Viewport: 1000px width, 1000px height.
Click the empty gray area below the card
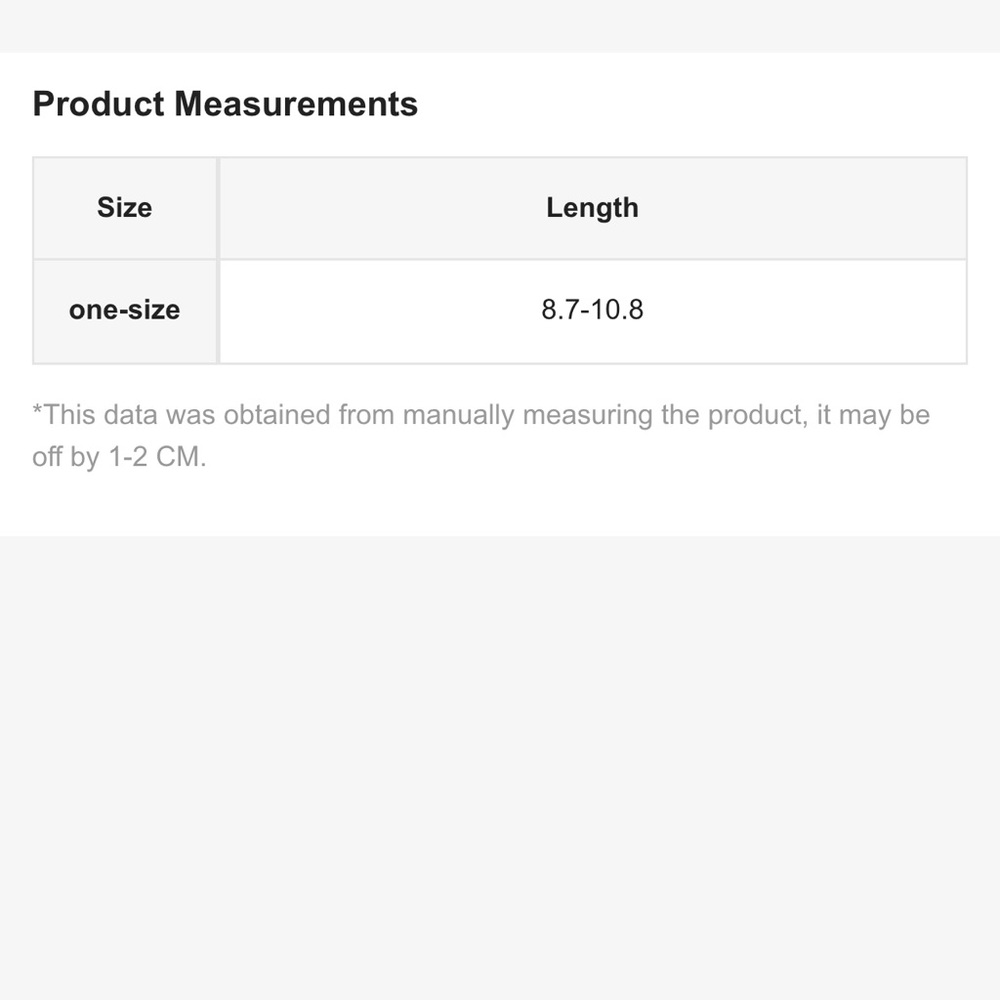click(500, 768)
